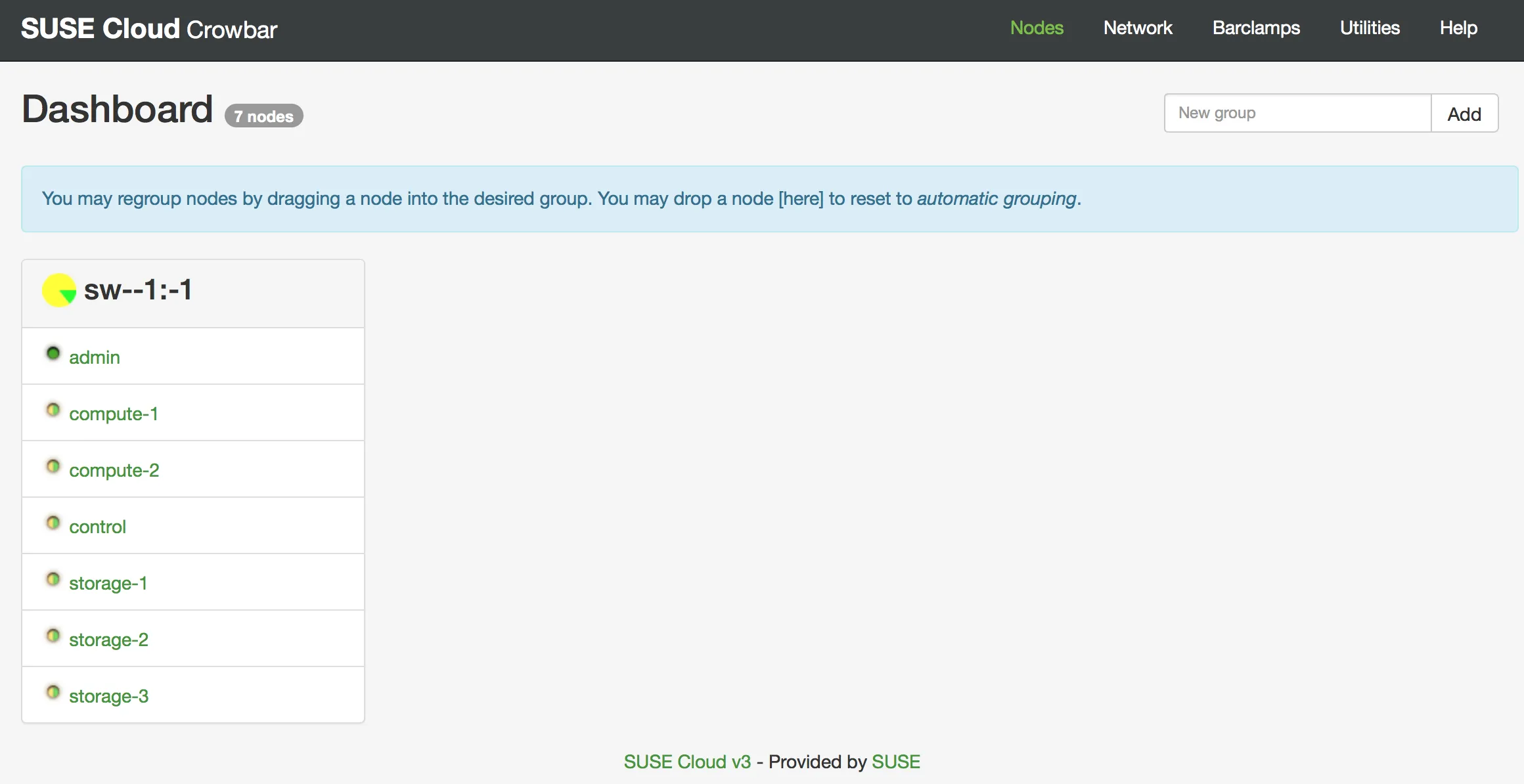Image resolution: width=1524 pixels, height=784 pixels.
Task: Click the sw--1:-1 group heading
Action: click(x=138, y=290)
